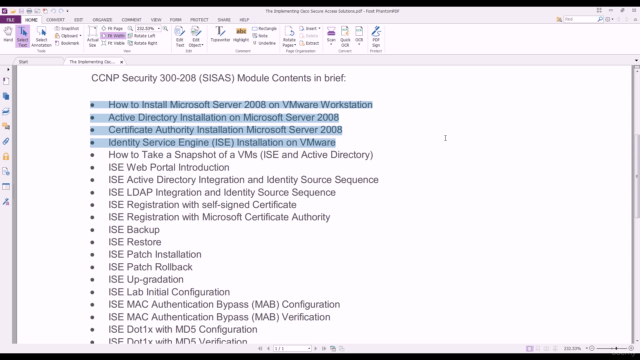The width and height of the screenshot is (640, 360).
Task: Go to previous page in status bar
Action: click(268, 349)
